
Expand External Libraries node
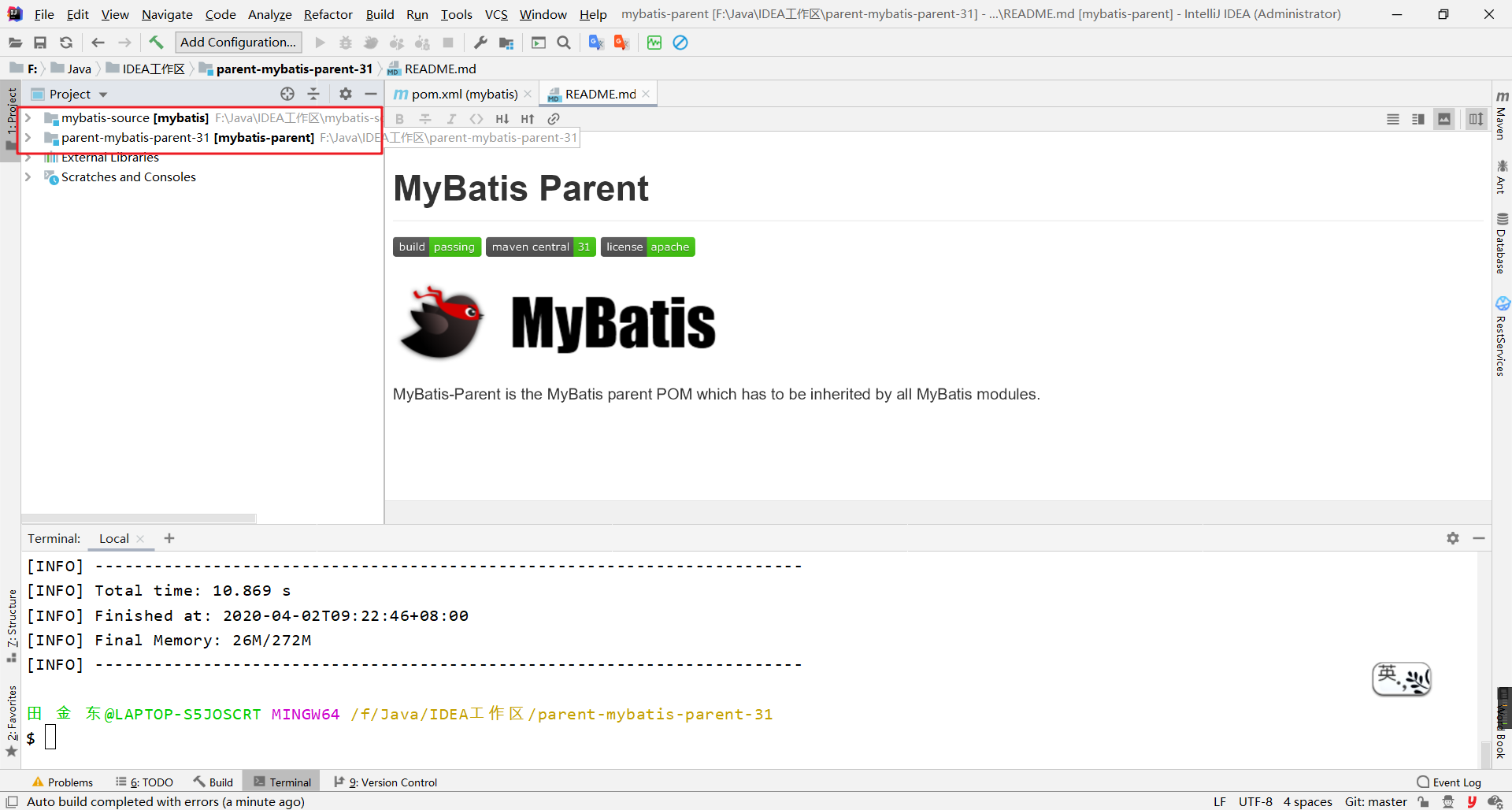click(x=28, y=157)
